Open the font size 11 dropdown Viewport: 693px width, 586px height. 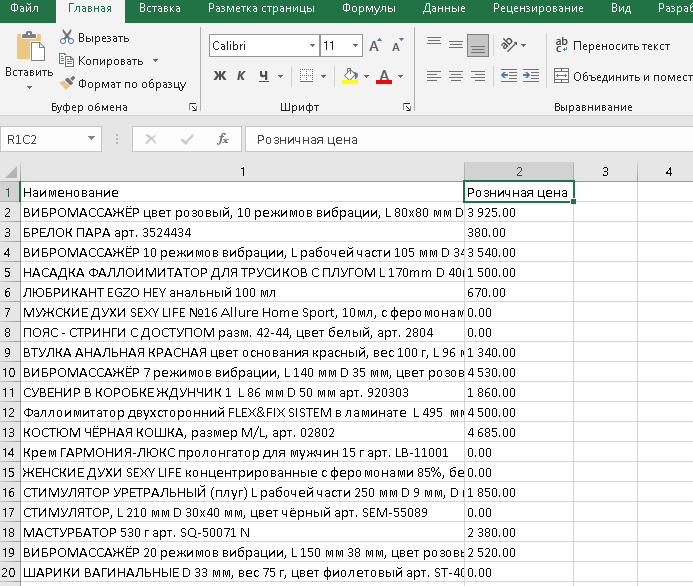point(355,46)
